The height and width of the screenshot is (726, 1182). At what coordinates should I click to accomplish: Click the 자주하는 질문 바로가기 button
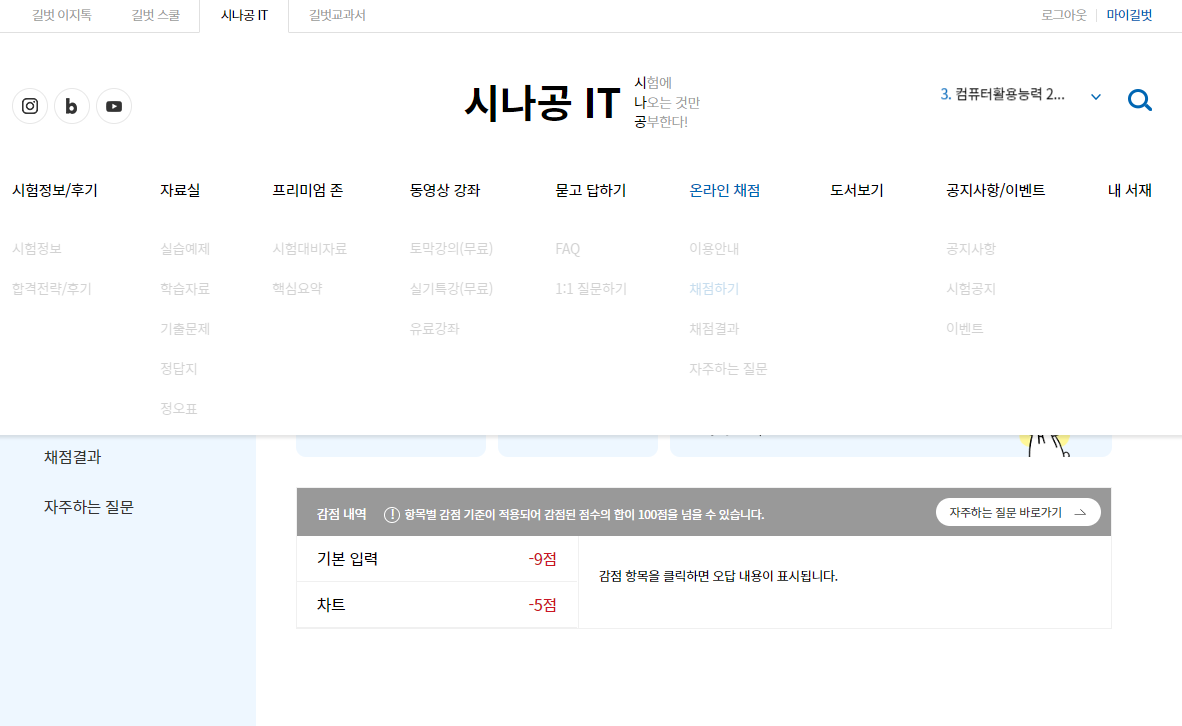[x=1018, y=513]
